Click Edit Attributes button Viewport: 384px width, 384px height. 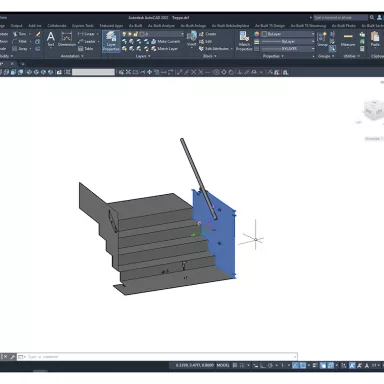tap(215, 49)
